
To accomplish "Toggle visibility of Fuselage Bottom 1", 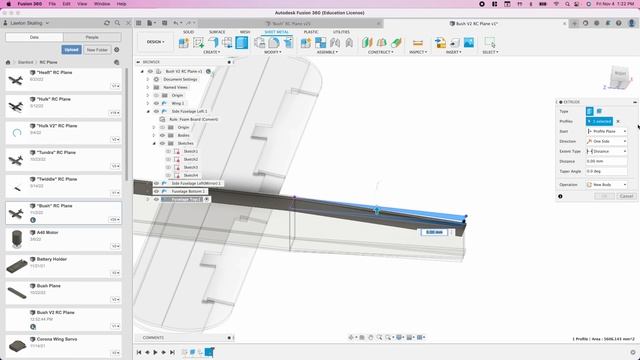I will tap(156, 191).
